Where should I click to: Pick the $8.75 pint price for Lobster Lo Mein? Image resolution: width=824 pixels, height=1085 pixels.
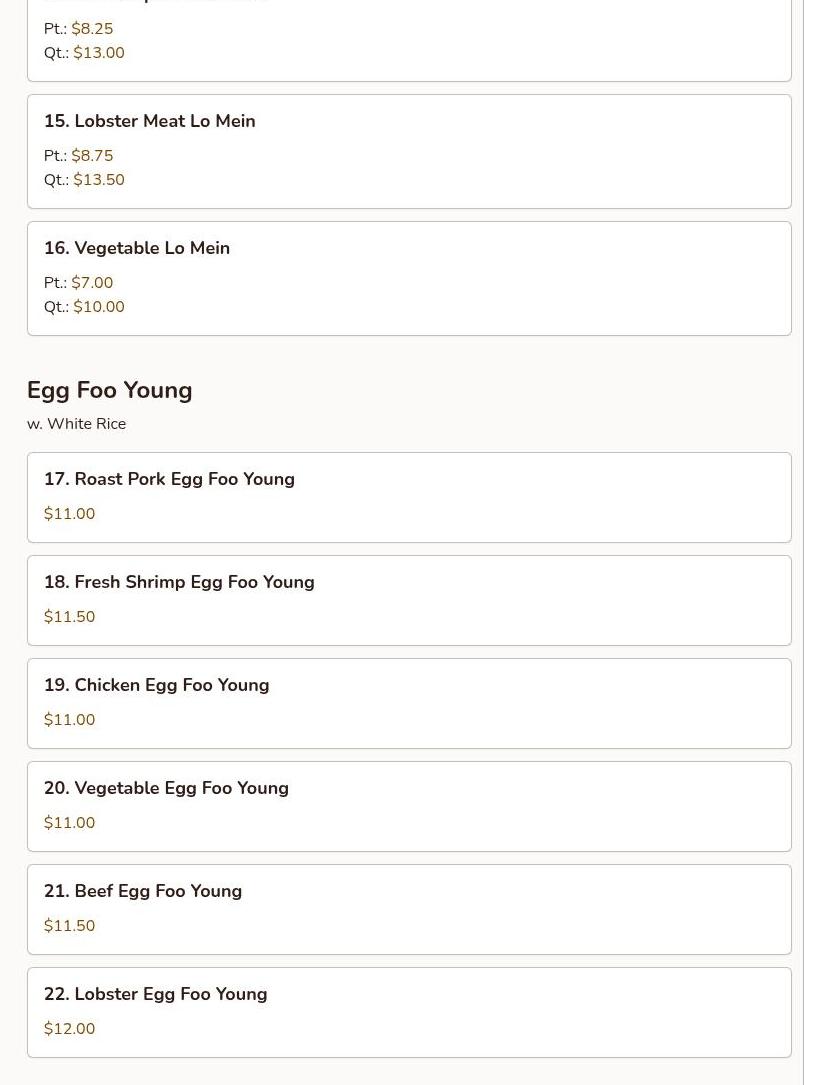point(92,156)
